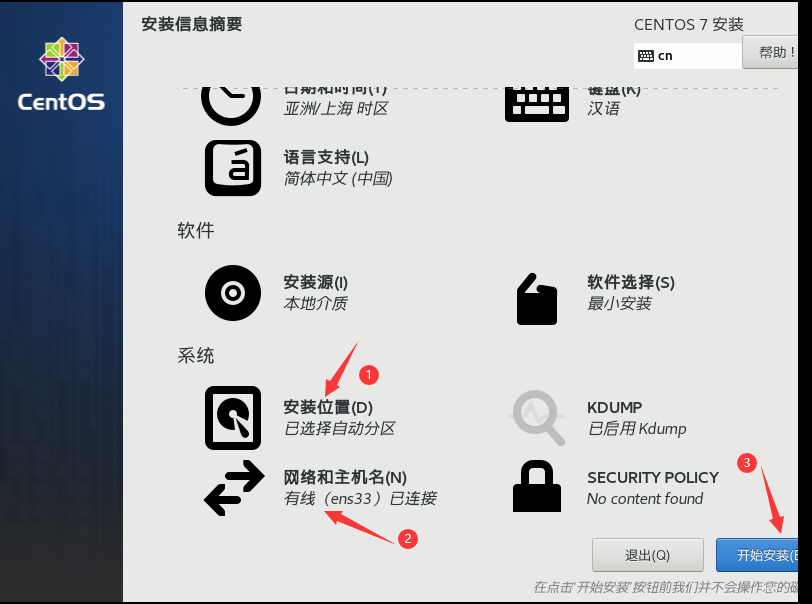Open 网络和主机名(N) settings
This screenshot has width=812, height=604.
[345, 477]
